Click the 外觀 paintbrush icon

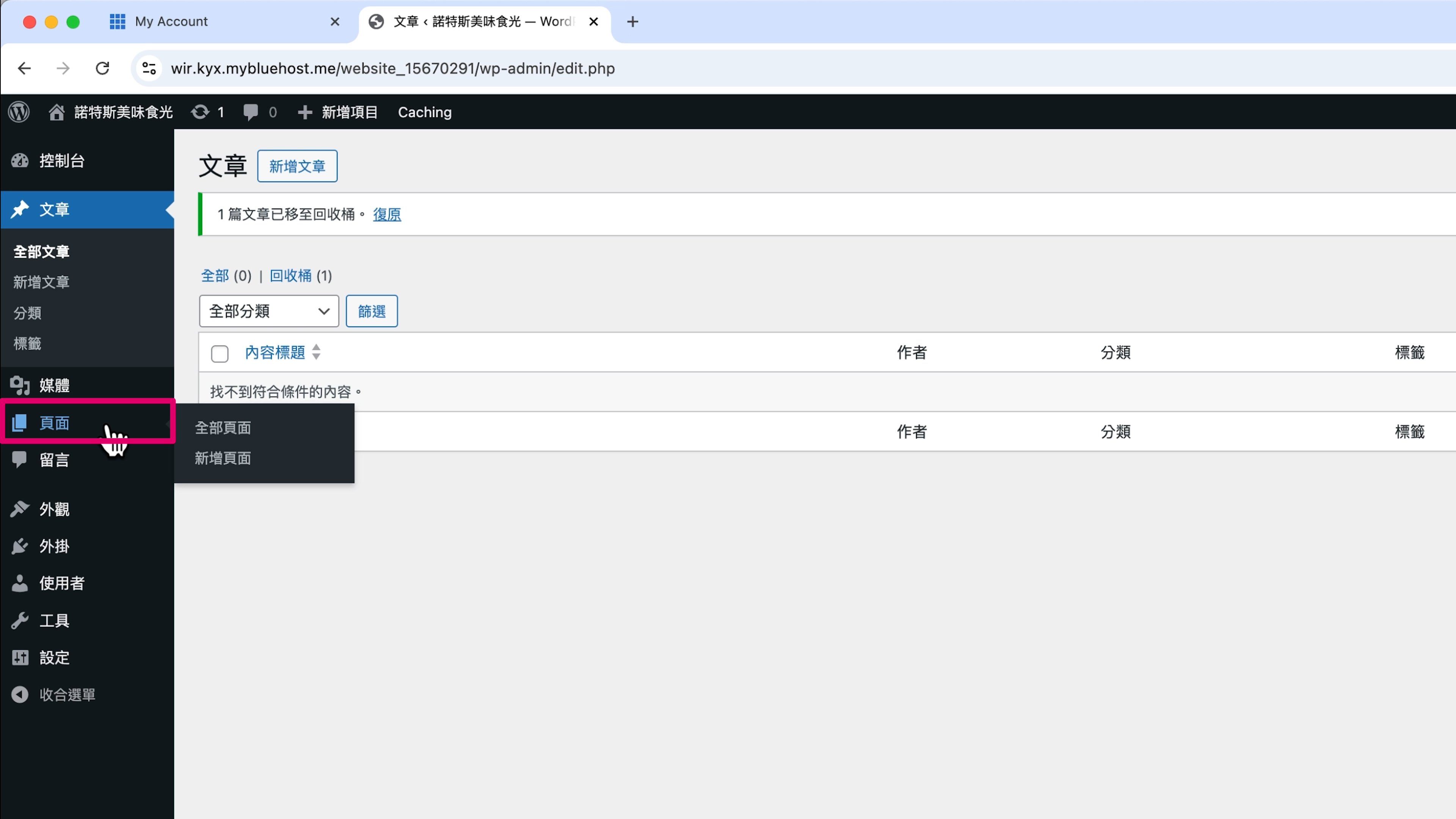click(x=20, y=509)
